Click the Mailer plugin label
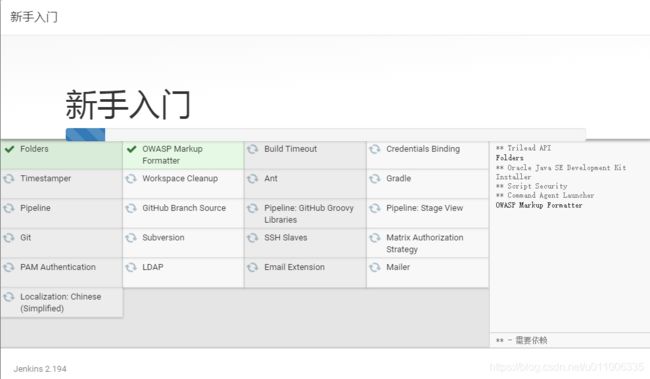This screenshot has width=650, height=379. click(398, 267)
